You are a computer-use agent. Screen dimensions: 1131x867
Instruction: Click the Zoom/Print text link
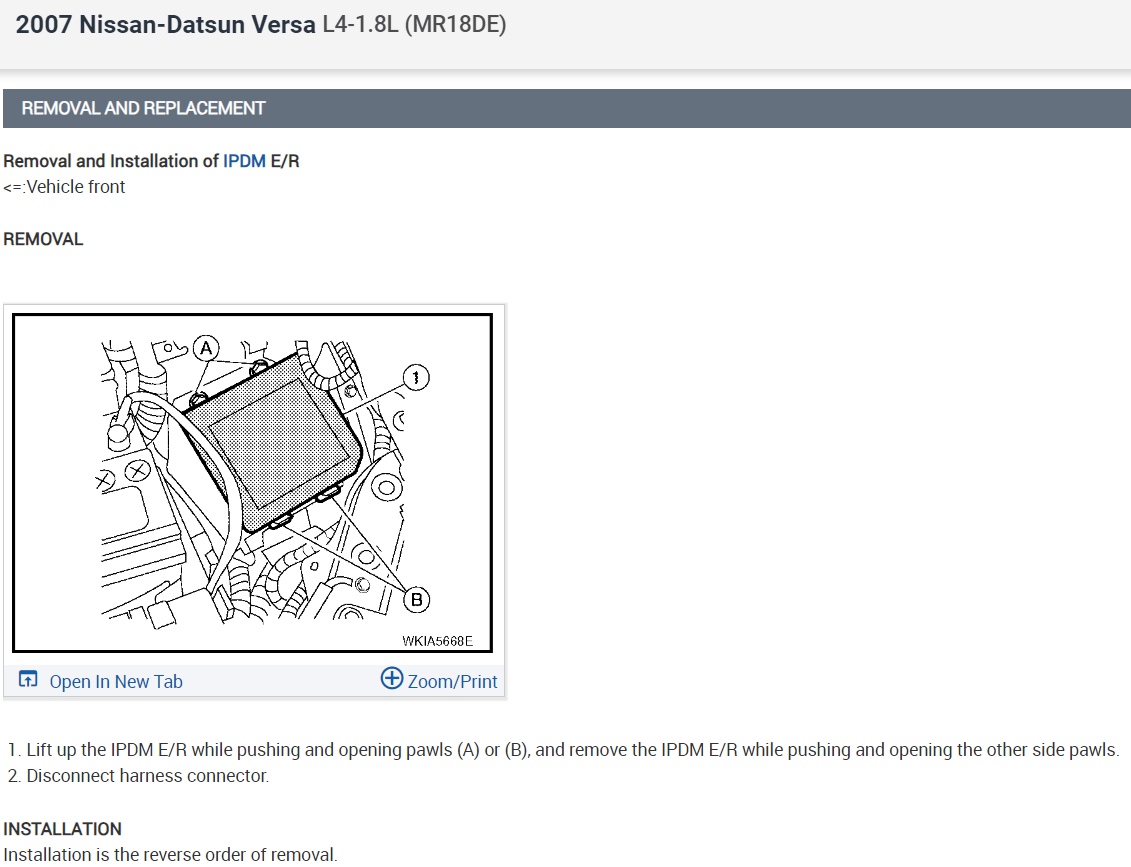point(452,682)
